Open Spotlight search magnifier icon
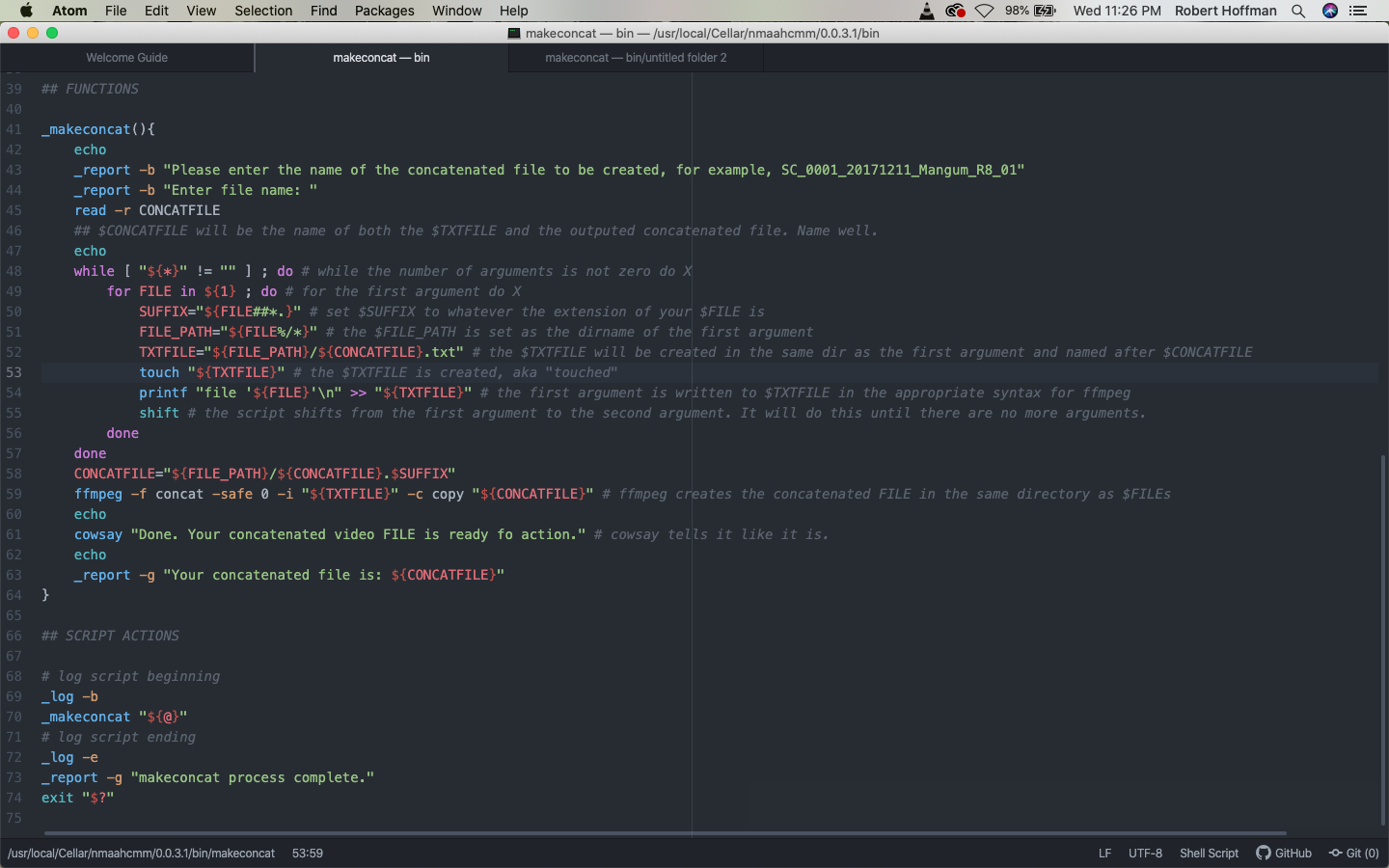Screen dimensions: 1389x868 [1298, 11]
